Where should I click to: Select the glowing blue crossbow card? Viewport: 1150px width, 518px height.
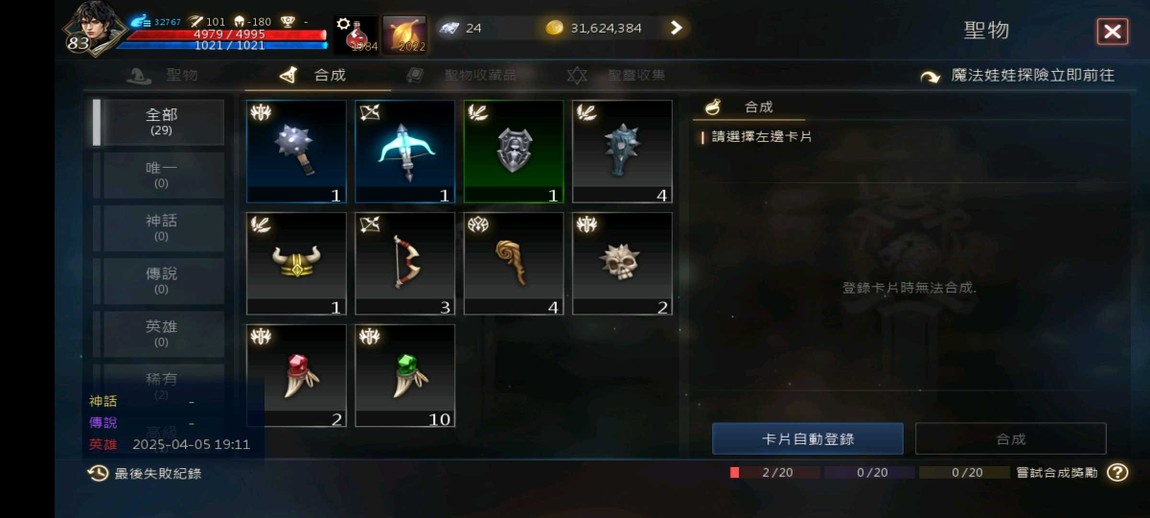(405, 151)
